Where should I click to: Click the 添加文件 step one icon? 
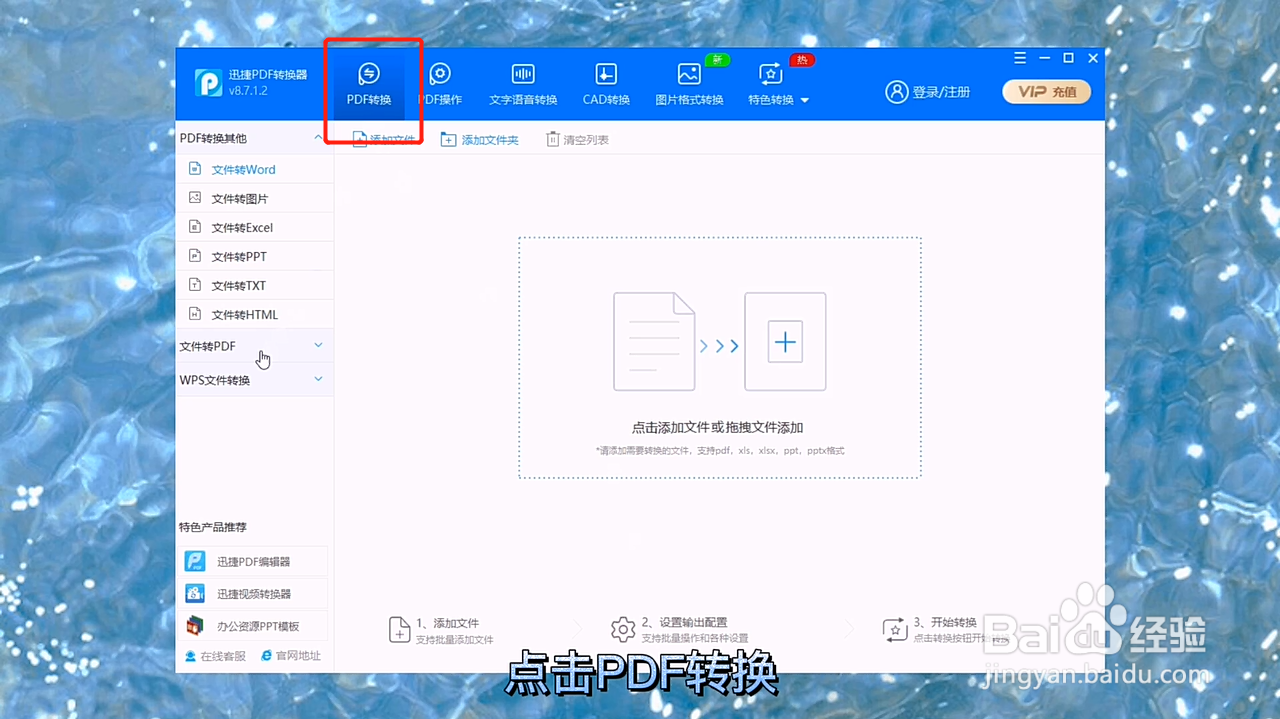pyautogui.click(x=399, y=629)
